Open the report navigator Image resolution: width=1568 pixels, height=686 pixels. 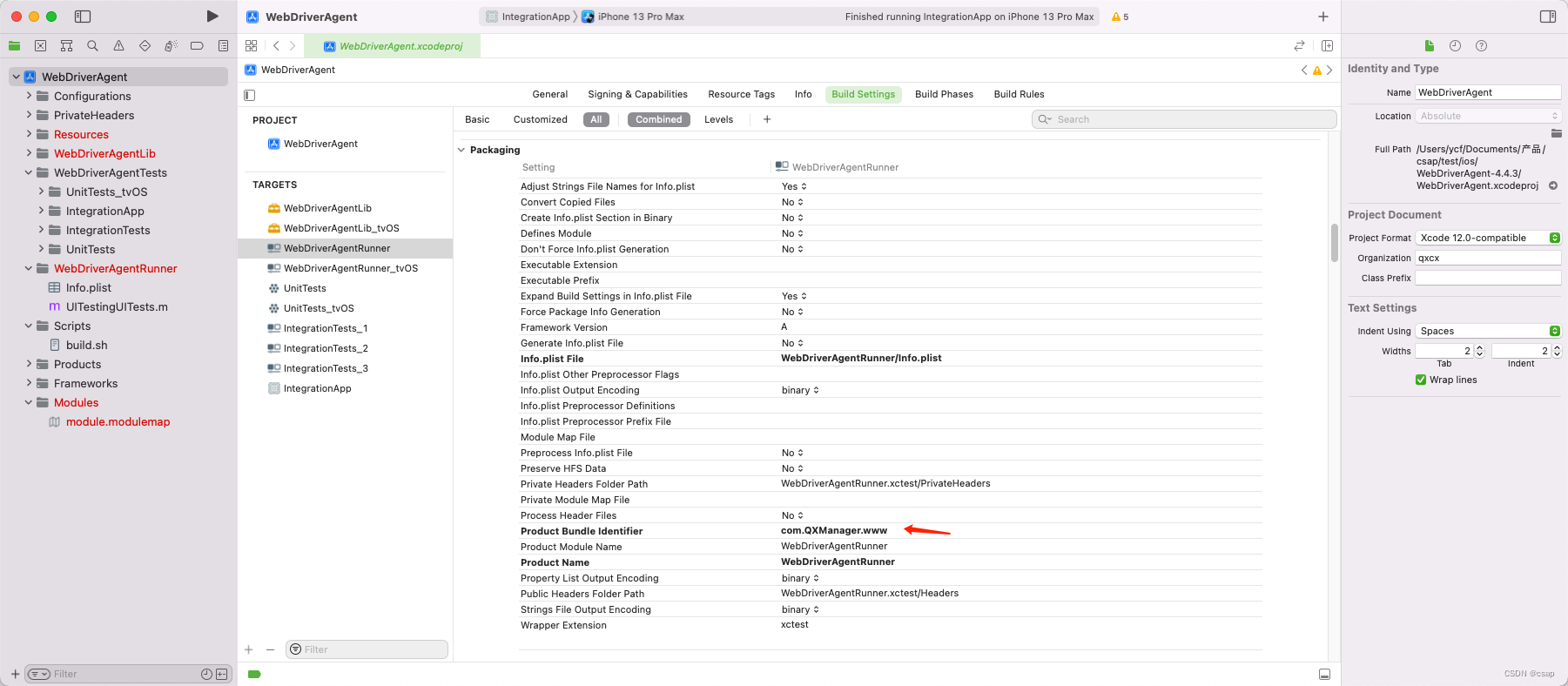[x=223, y=46]
